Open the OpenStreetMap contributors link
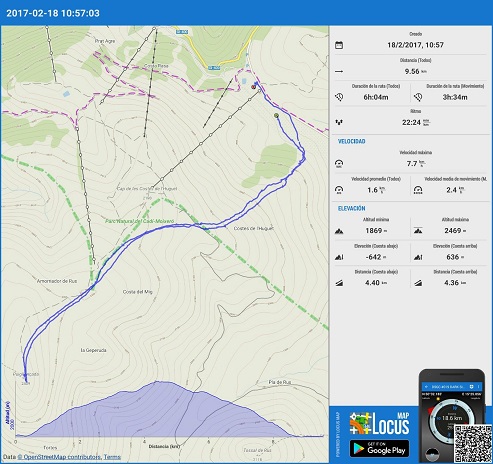493x464 pixels. click(x=59, y=457)
